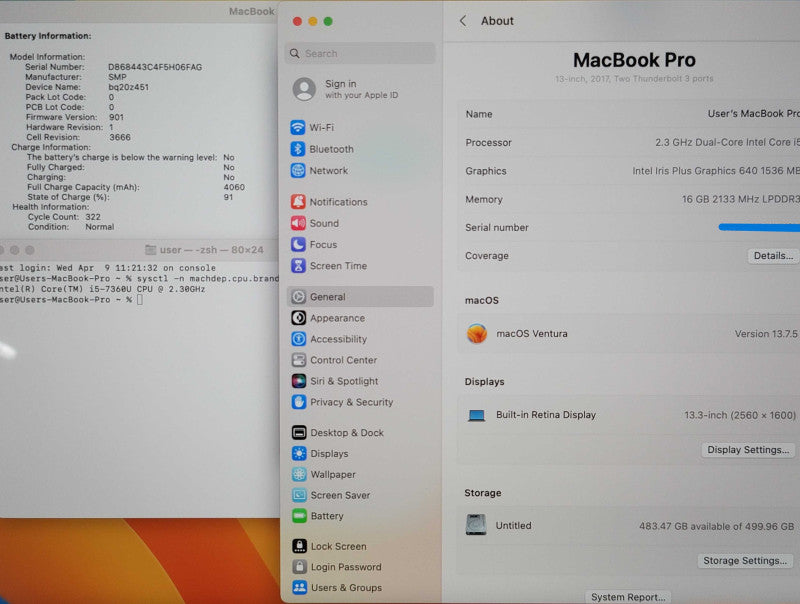This screenshot has height=604, width=800.
Task: Open Displays sun icon
Action: [299, 453]
